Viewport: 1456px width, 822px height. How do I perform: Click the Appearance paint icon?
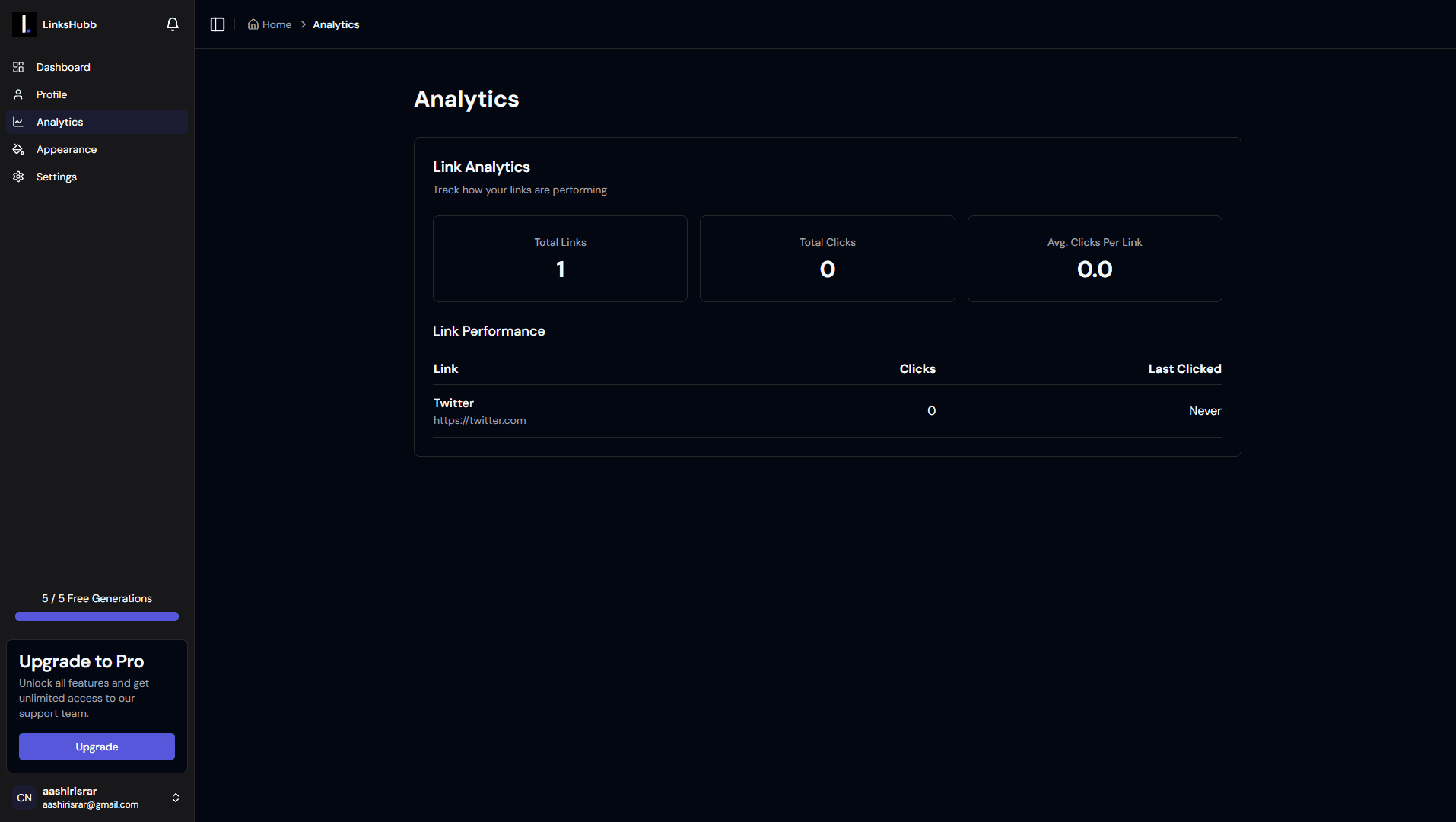click(17, 149)
